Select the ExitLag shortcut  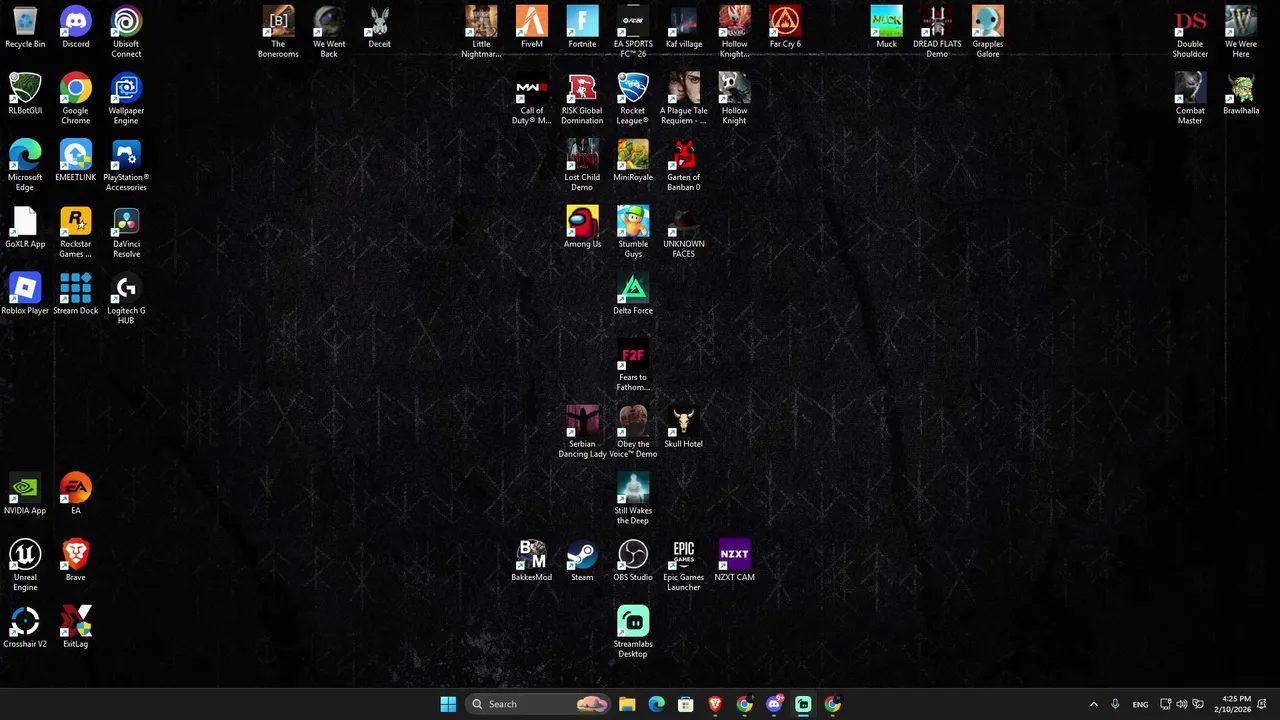click(x=76, y=628)
